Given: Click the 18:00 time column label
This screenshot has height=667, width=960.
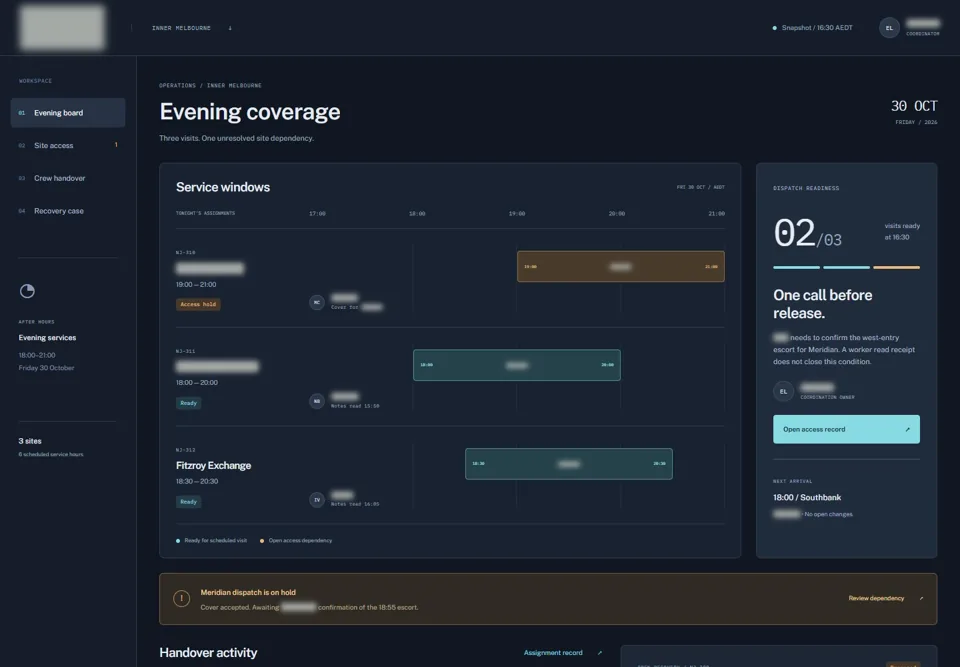Looking at the screenshot, I should [x=417, y=214].
